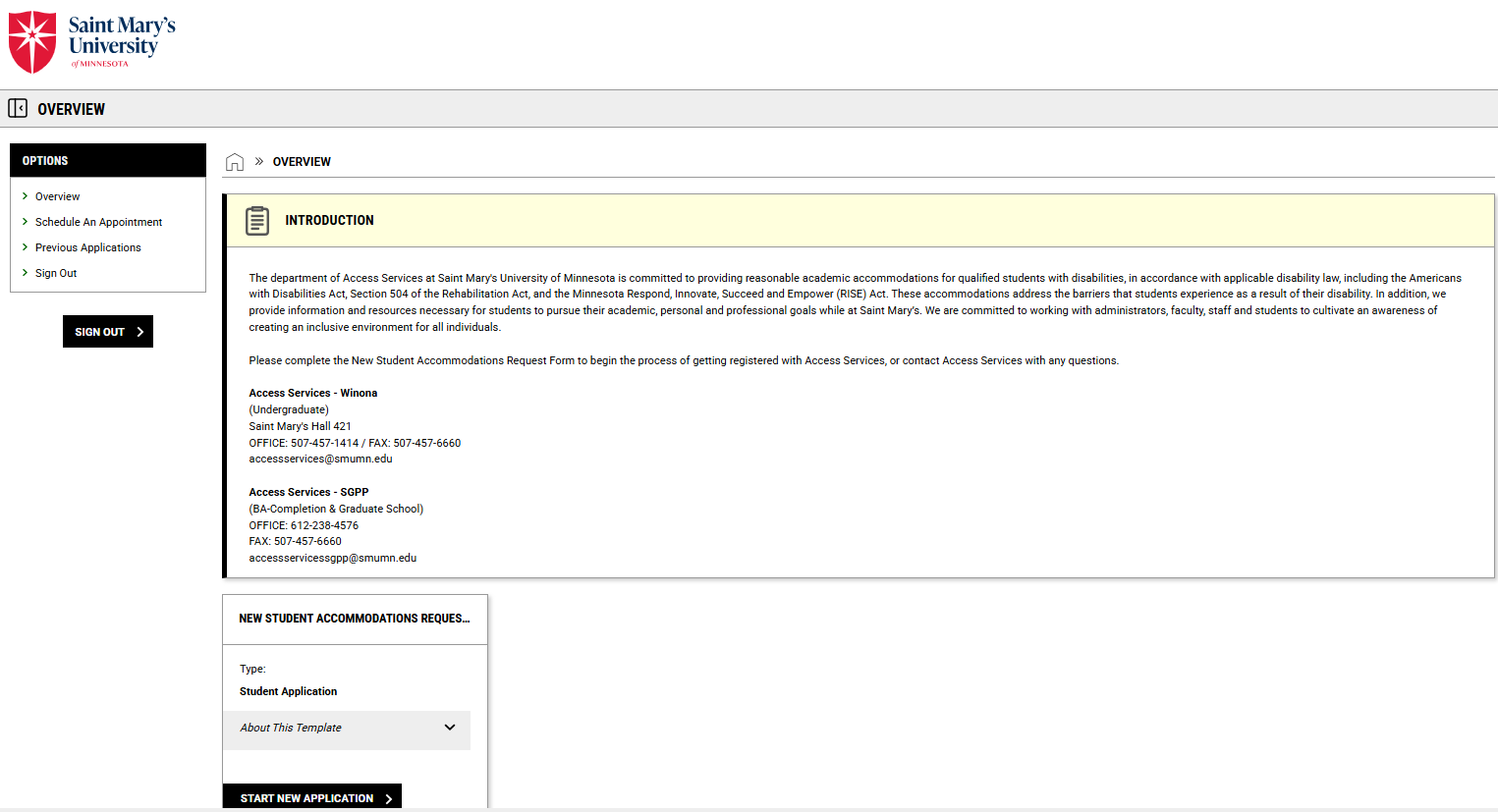
Task: Select Sign Out in Options list
Action: pyautogui.click(x=56, y=273)
